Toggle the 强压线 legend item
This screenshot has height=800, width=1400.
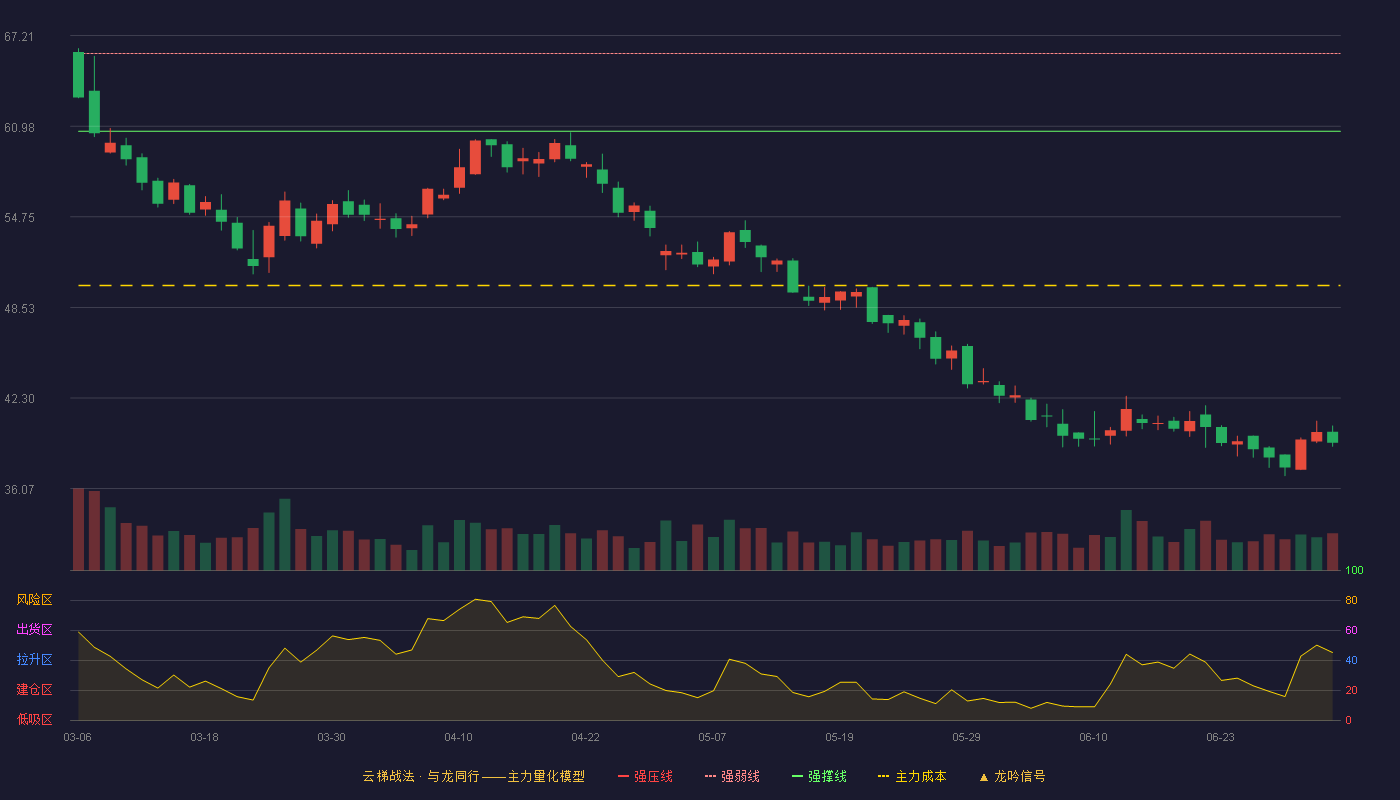645,776
